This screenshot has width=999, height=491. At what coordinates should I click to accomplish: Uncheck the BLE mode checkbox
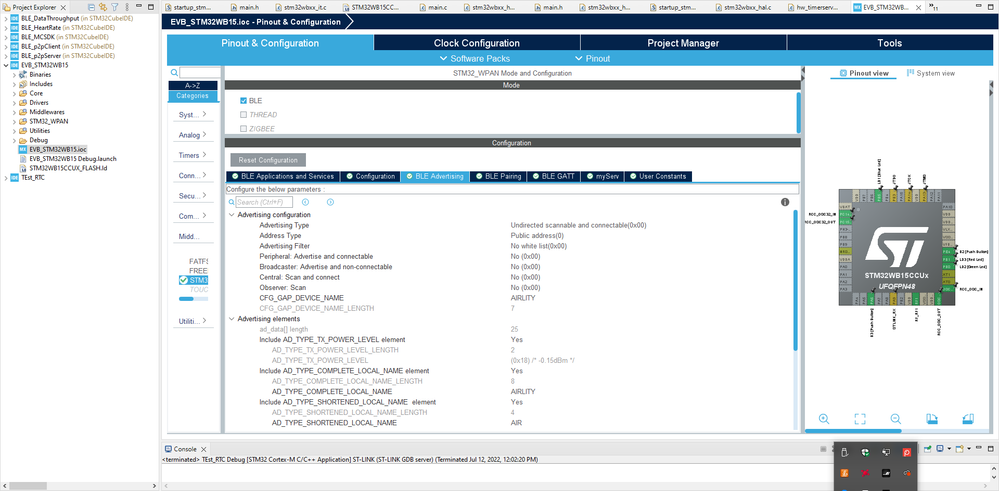coord(243,101)
